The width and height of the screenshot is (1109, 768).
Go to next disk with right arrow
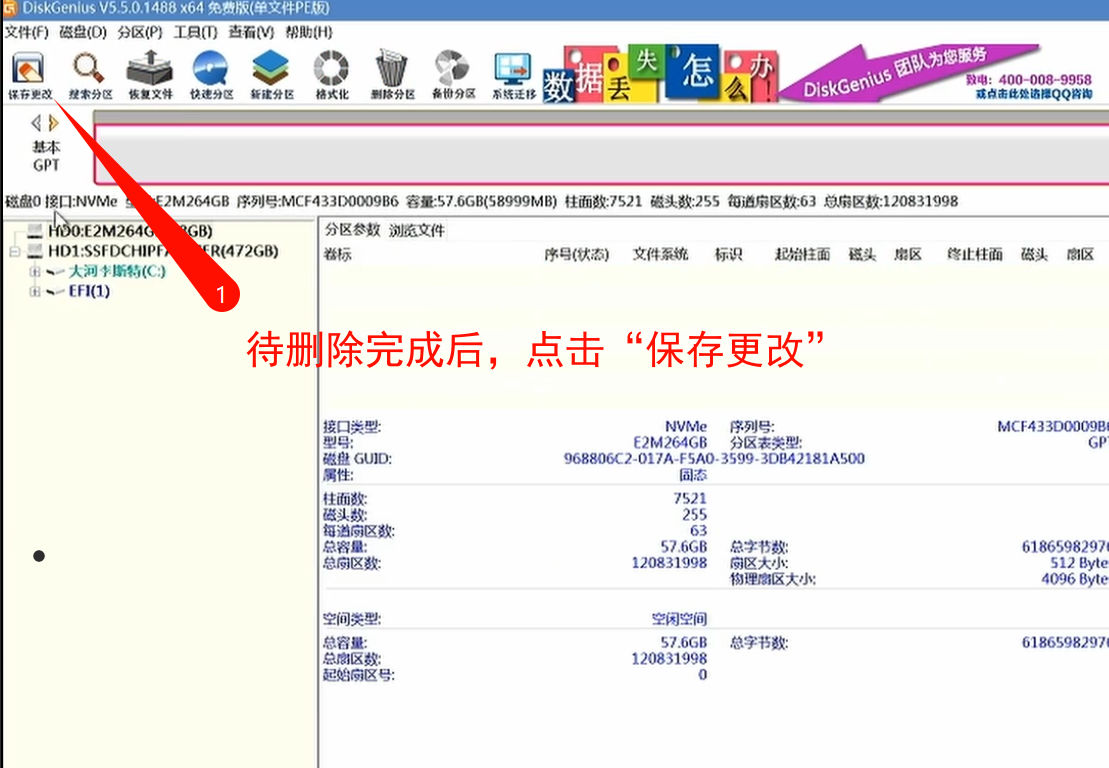click(x=54, y=123)
